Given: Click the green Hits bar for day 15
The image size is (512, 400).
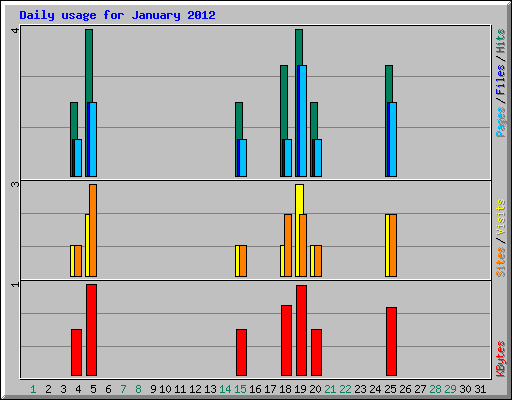Looking at the screenshot, I should coord(239,121).
